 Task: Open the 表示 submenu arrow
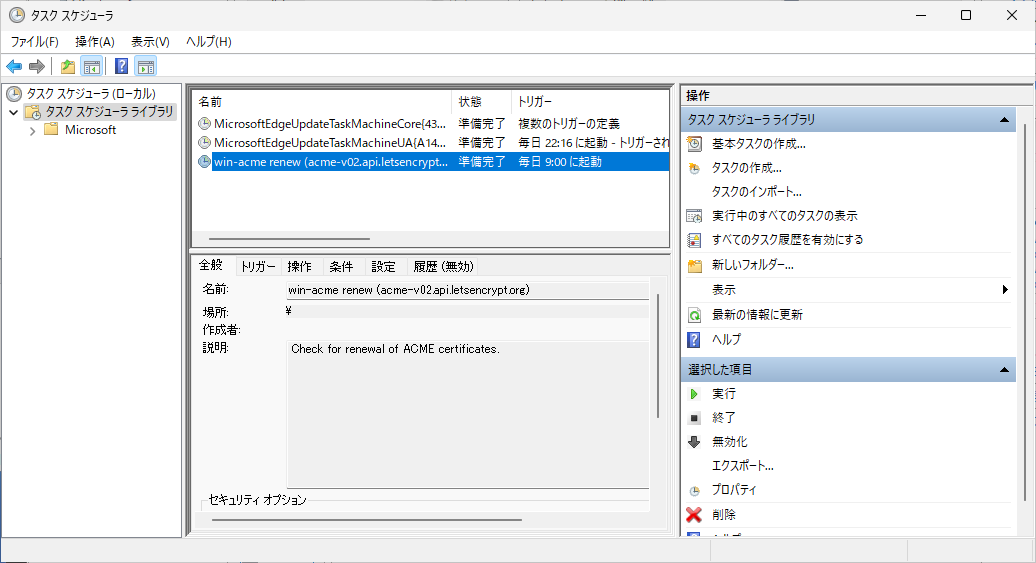pyautogui.click(x=1005, y=289)
